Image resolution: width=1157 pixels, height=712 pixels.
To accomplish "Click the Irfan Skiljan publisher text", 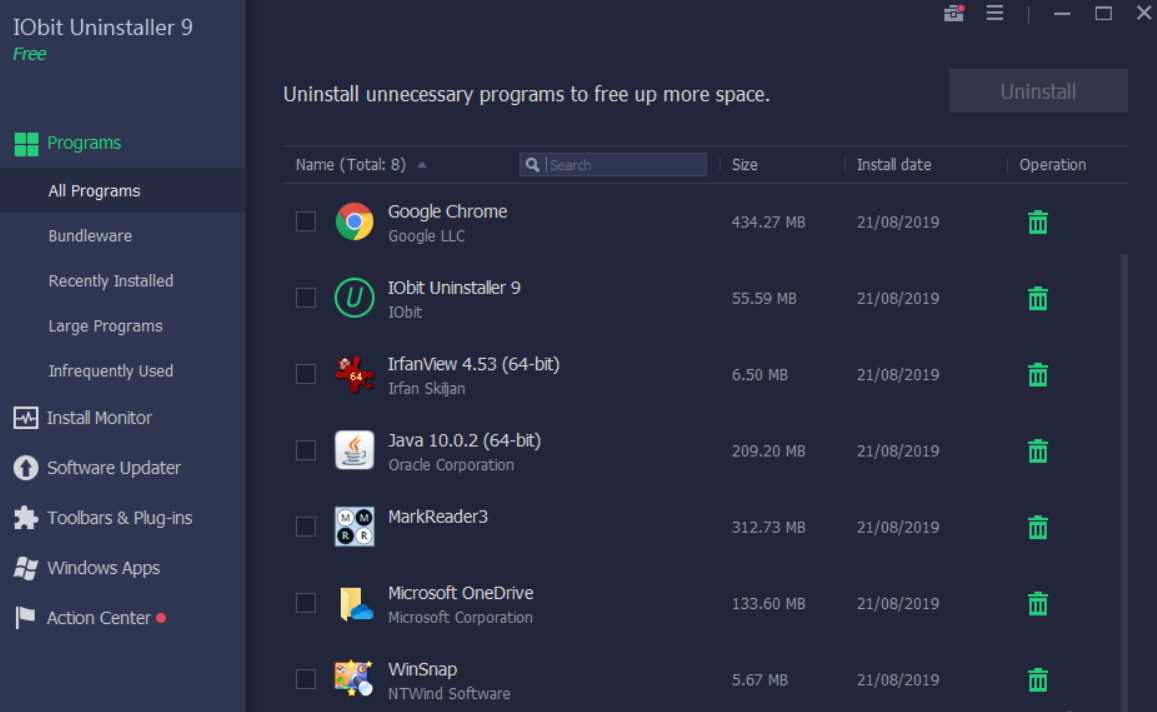I will (x=426, y=389).
